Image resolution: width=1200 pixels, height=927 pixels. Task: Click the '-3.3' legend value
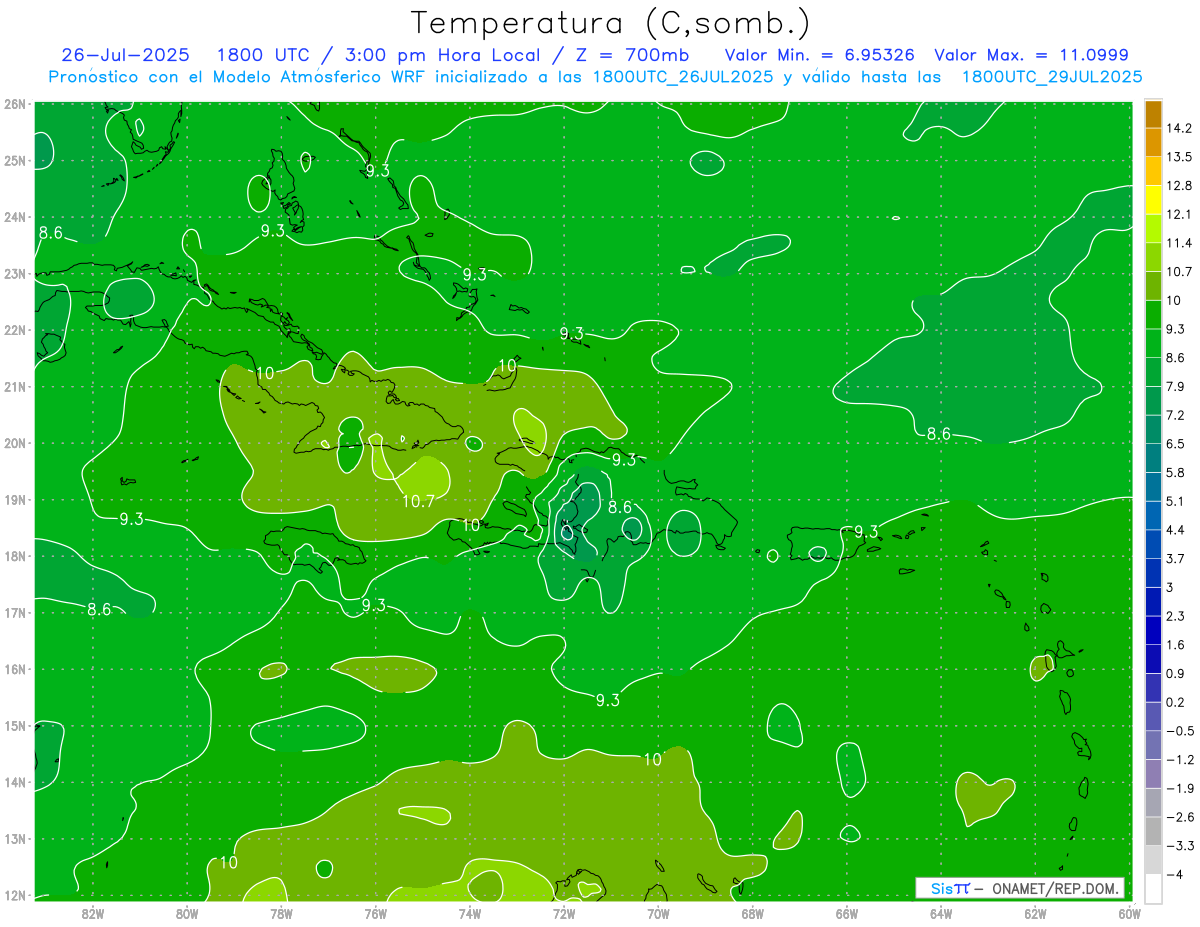point(1180,846)
